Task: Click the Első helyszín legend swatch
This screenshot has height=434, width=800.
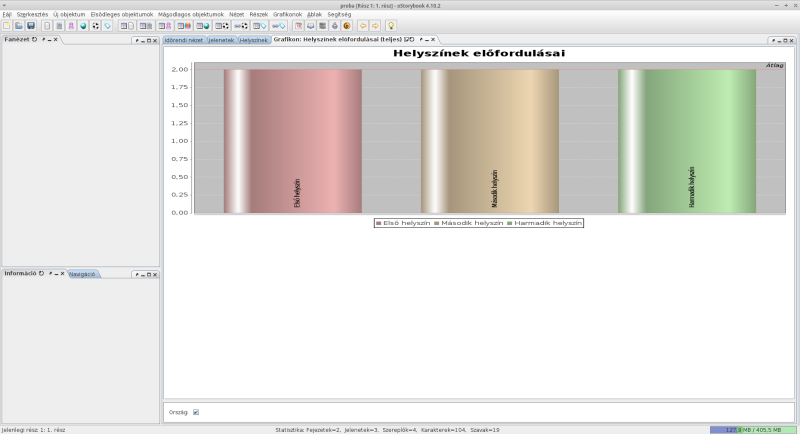Action: (x=379, y=223)
